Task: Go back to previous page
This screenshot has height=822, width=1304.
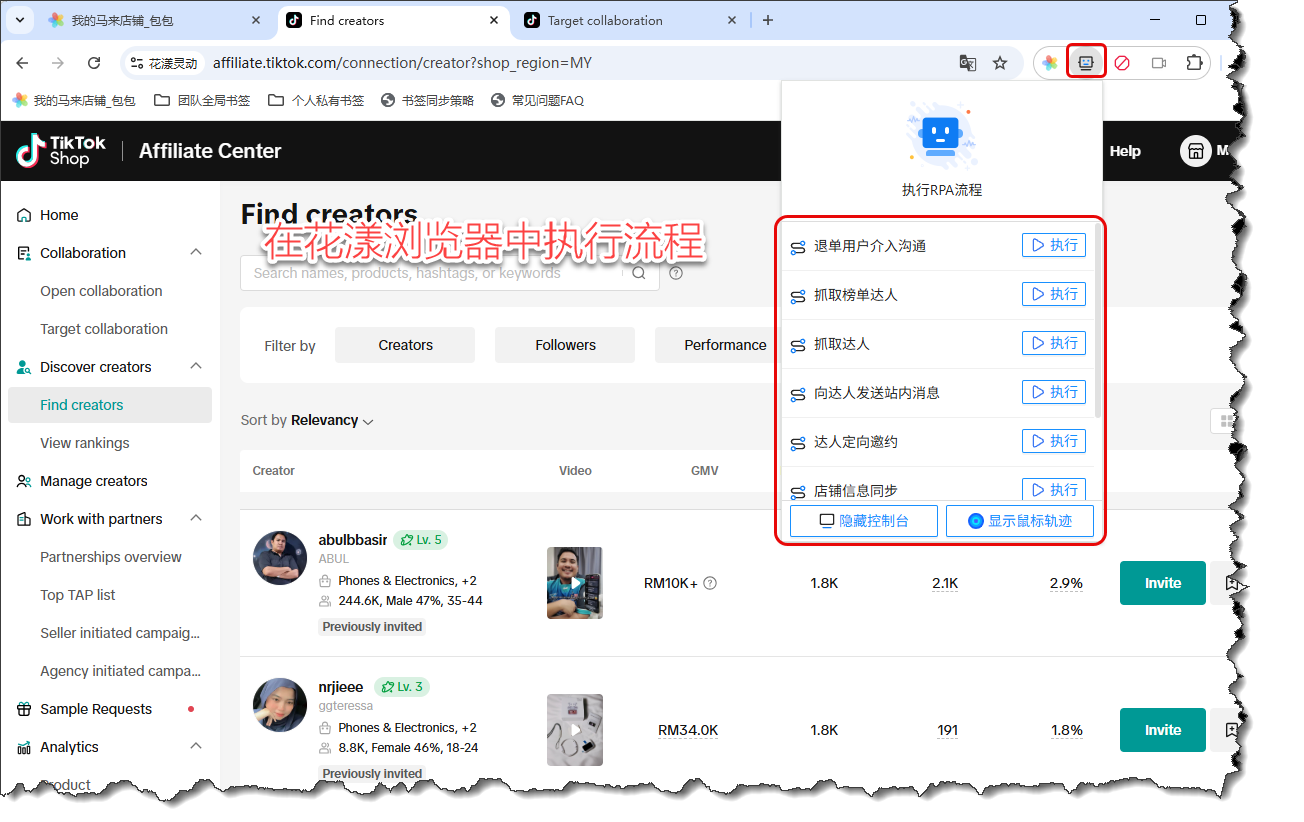Action: (x=22, y=63)
